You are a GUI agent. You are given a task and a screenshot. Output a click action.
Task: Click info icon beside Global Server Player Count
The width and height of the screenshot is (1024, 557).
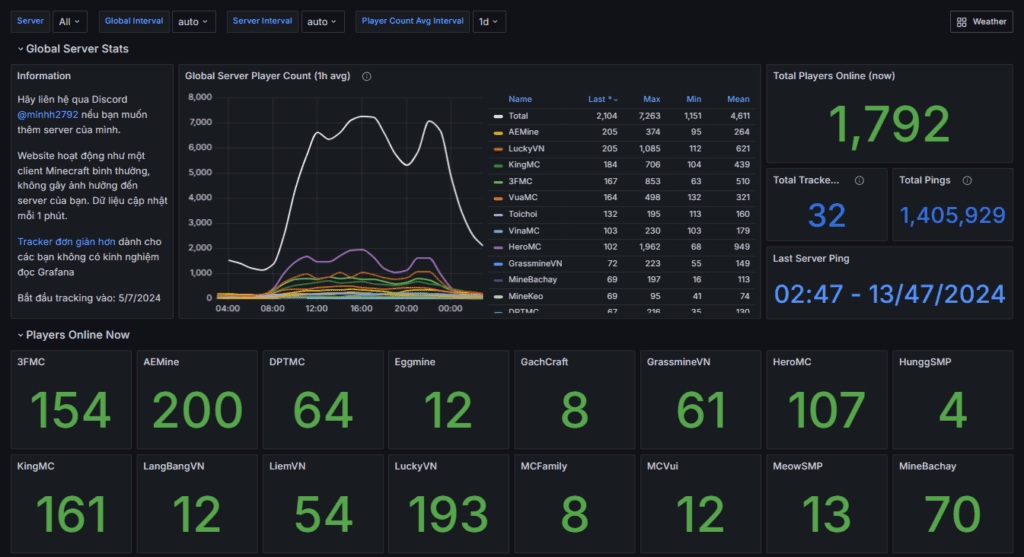[367, 76]
